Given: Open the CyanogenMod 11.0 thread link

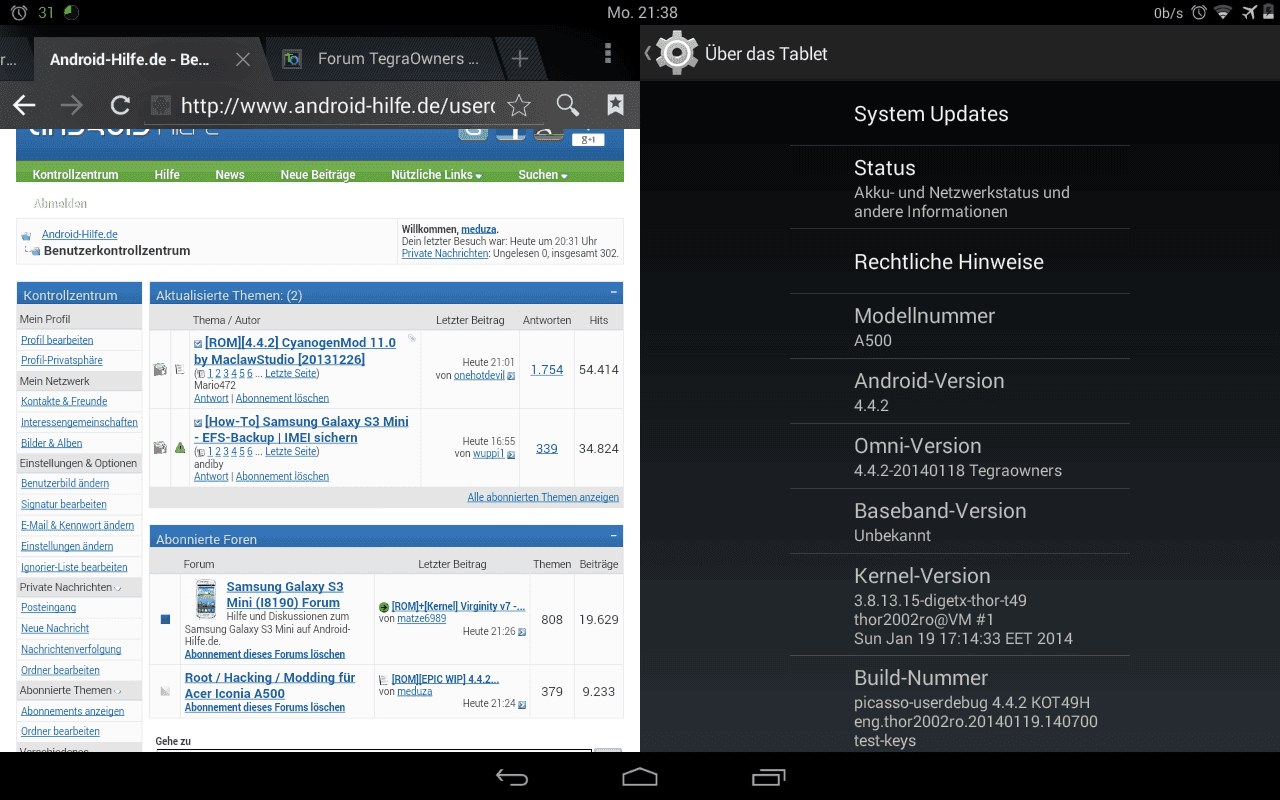Looking at the screenshot, I should [x=295, y=350].
